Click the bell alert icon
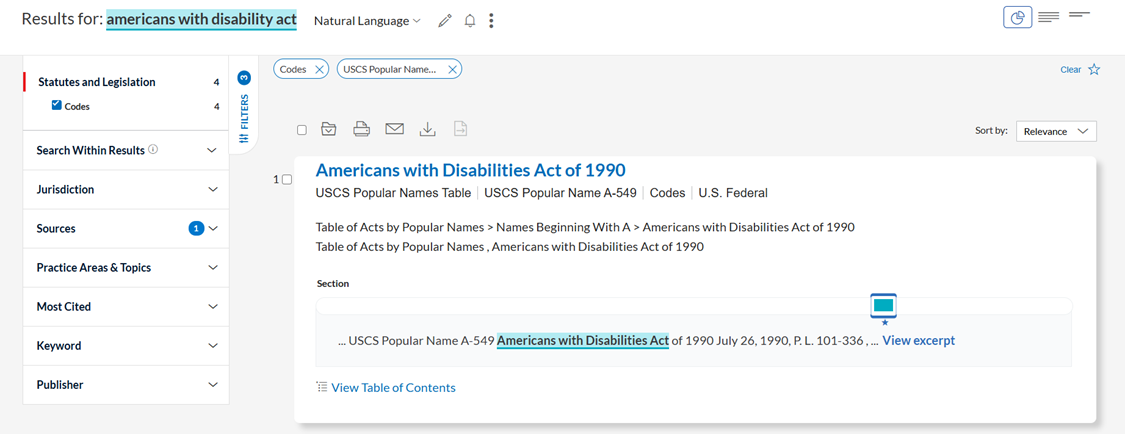 (x=470, y=22)
